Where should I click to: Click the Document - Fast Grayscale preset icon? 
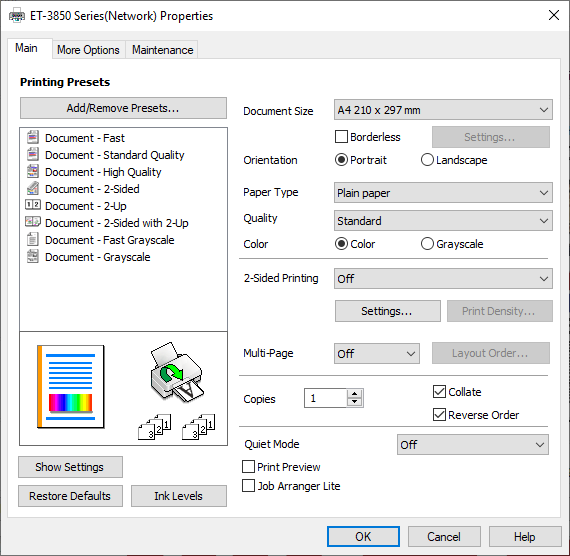(x=33, y=239)
